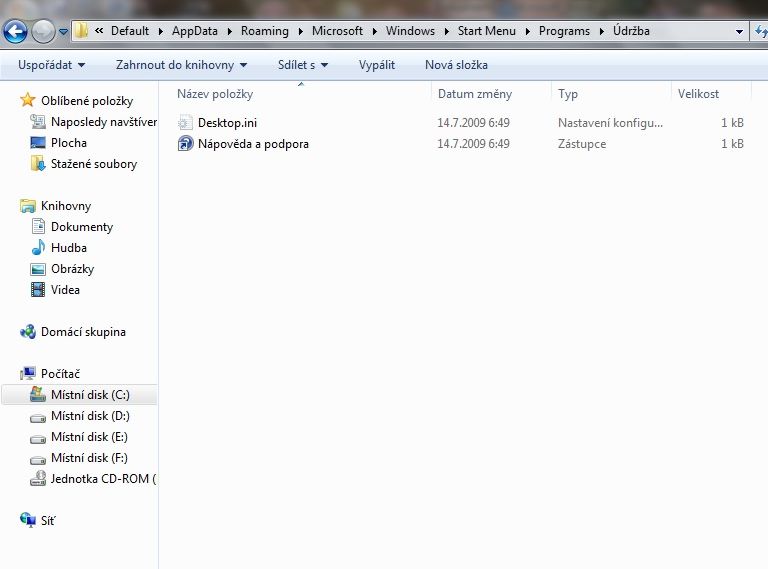The width and height of the screenshot is (768, 569).
Task: Select Windows in the address path
Action: coord(410,31)
